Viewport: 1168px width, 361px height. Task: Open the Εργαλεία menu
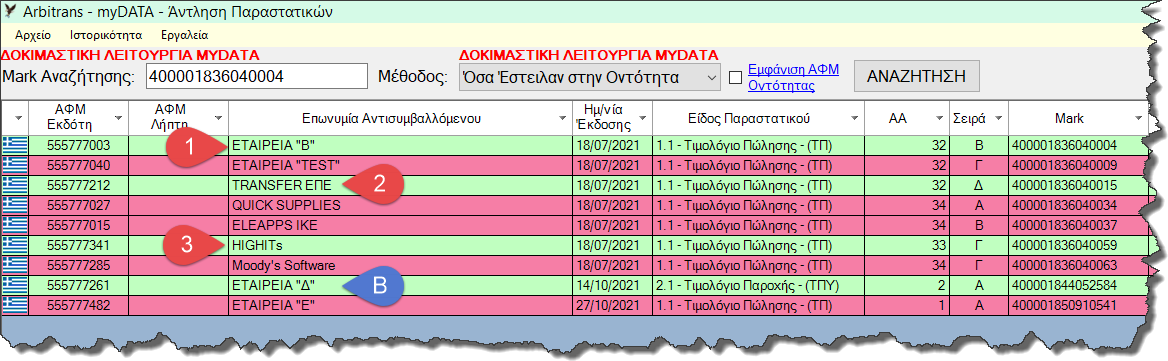pos(184,35)
